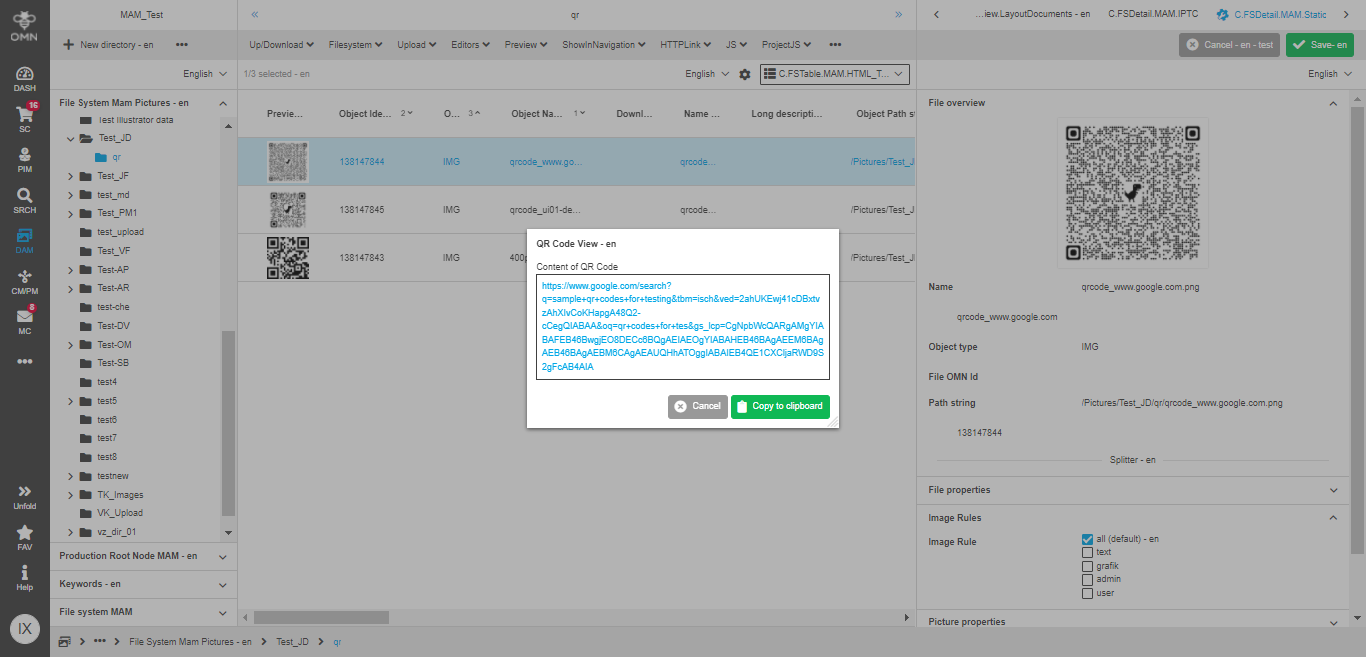Open the PIM module in sidebar
Screen dimensions: 1366x657
[23, 155]
